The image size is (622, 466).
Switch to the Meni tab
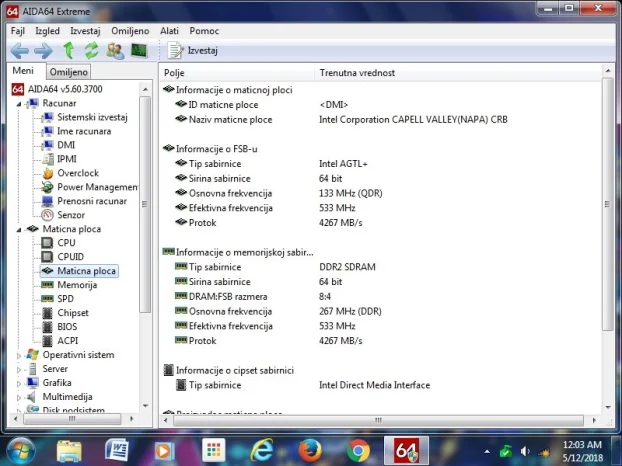[x=23, y=71]
